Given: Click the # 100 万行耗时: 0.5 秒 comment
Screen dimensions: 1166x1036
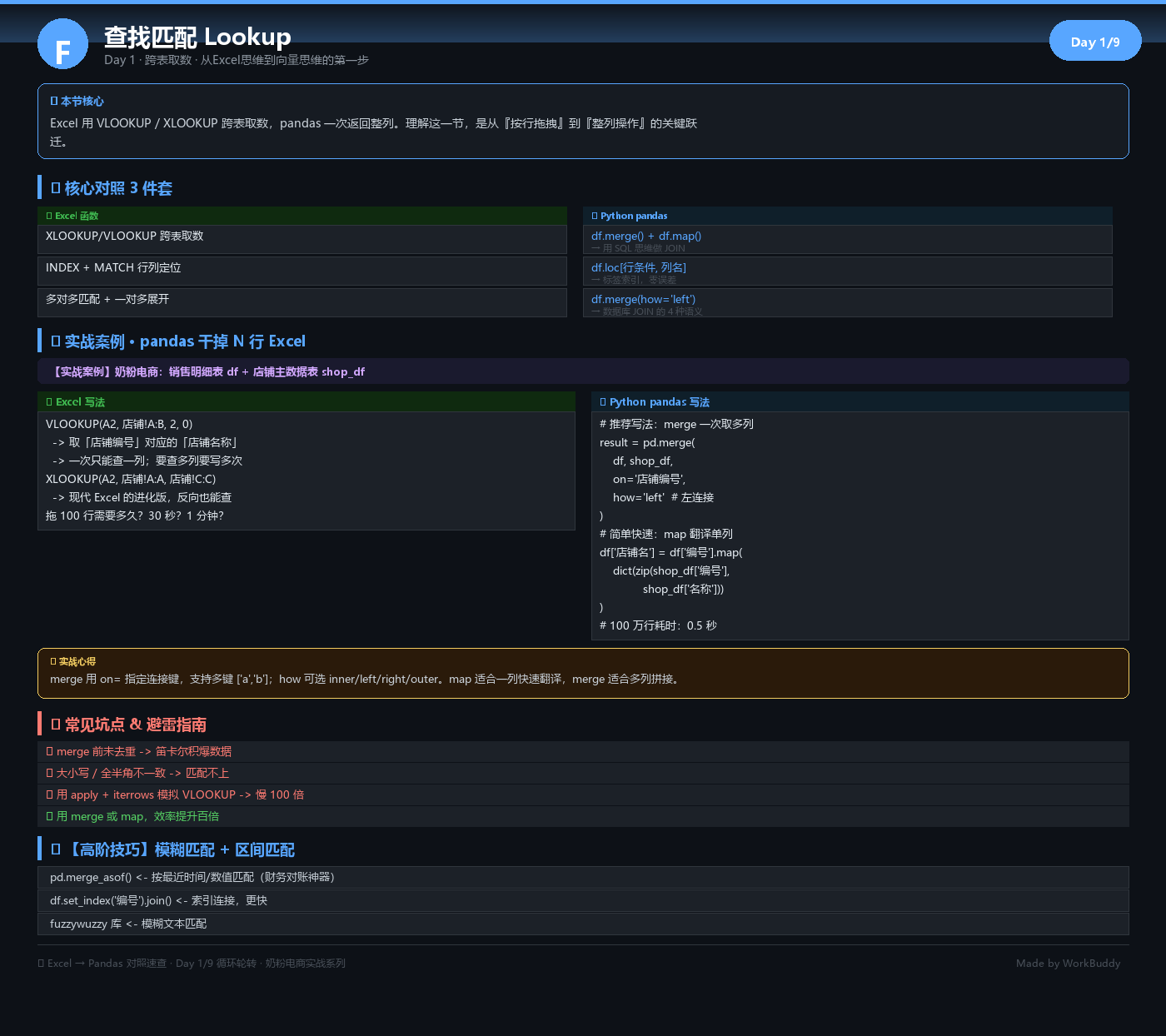Looking at the screenshot, I should 658,625.
